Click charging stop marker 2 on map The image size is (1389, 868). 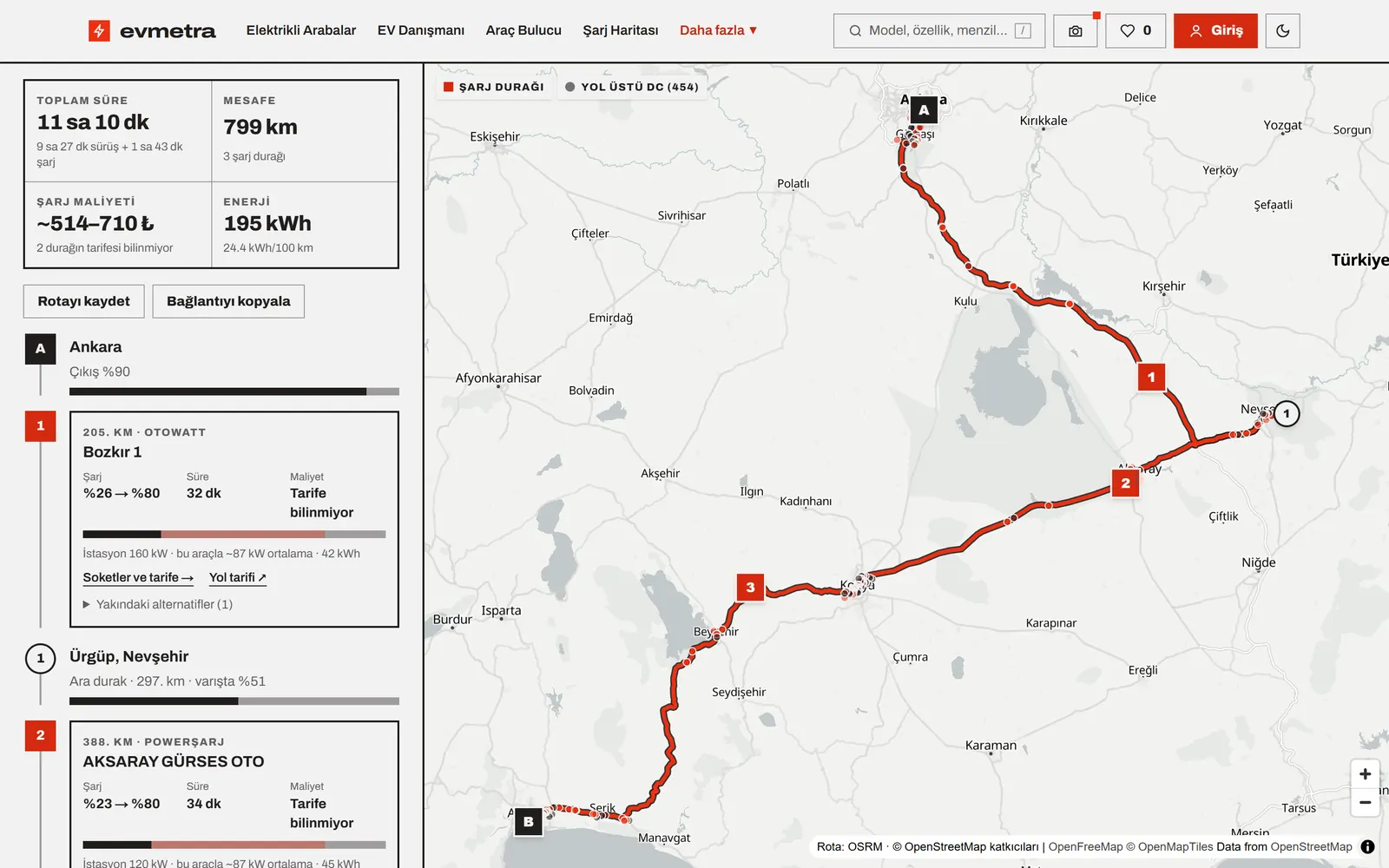(x=1125, y=483)
